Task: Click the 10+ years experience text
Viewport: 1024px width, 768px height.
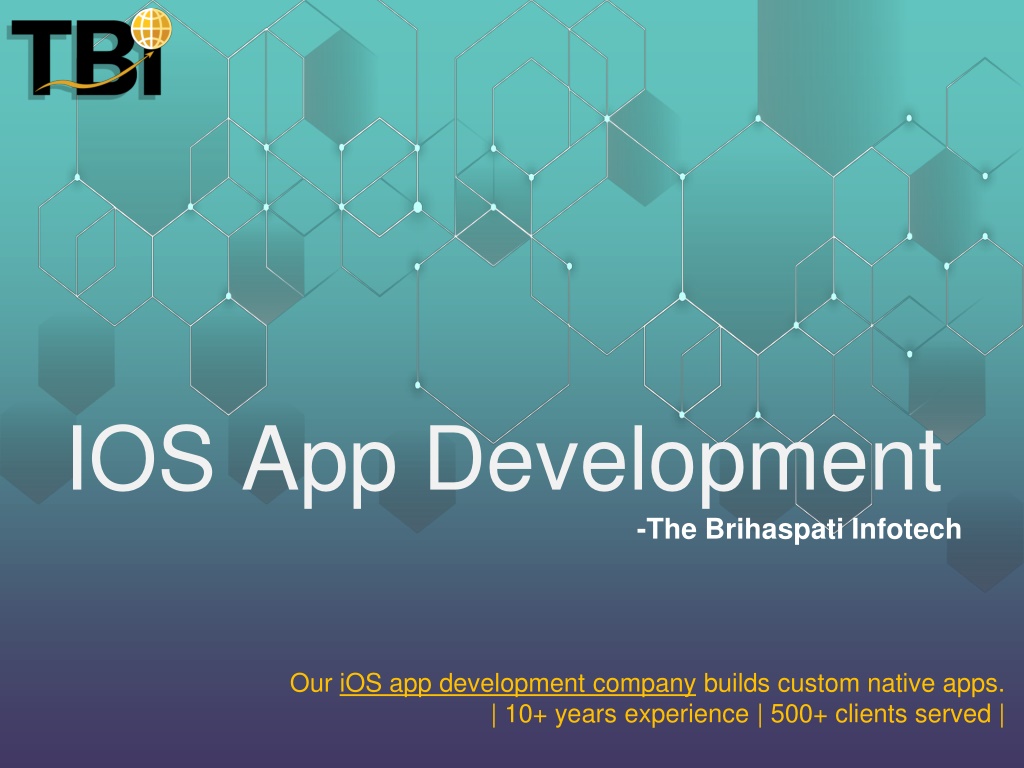Action: coord(626,714)
